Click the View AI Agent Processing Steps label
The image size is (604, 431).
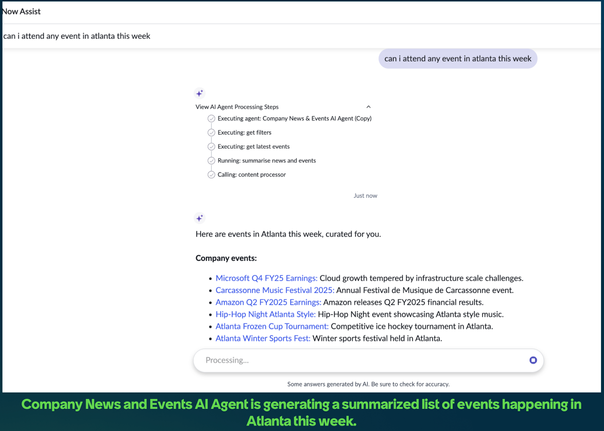coord(237,107)
